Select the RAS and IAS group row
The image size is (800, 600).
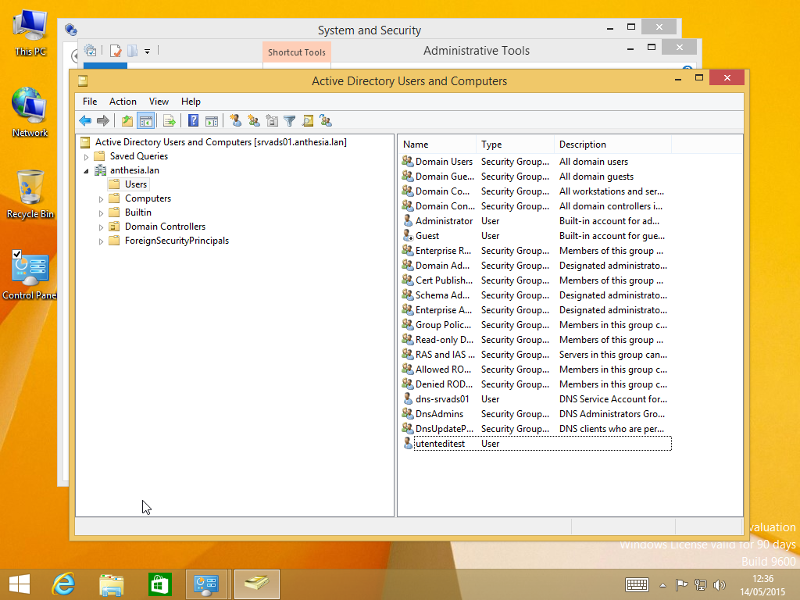tap(536, 355)
